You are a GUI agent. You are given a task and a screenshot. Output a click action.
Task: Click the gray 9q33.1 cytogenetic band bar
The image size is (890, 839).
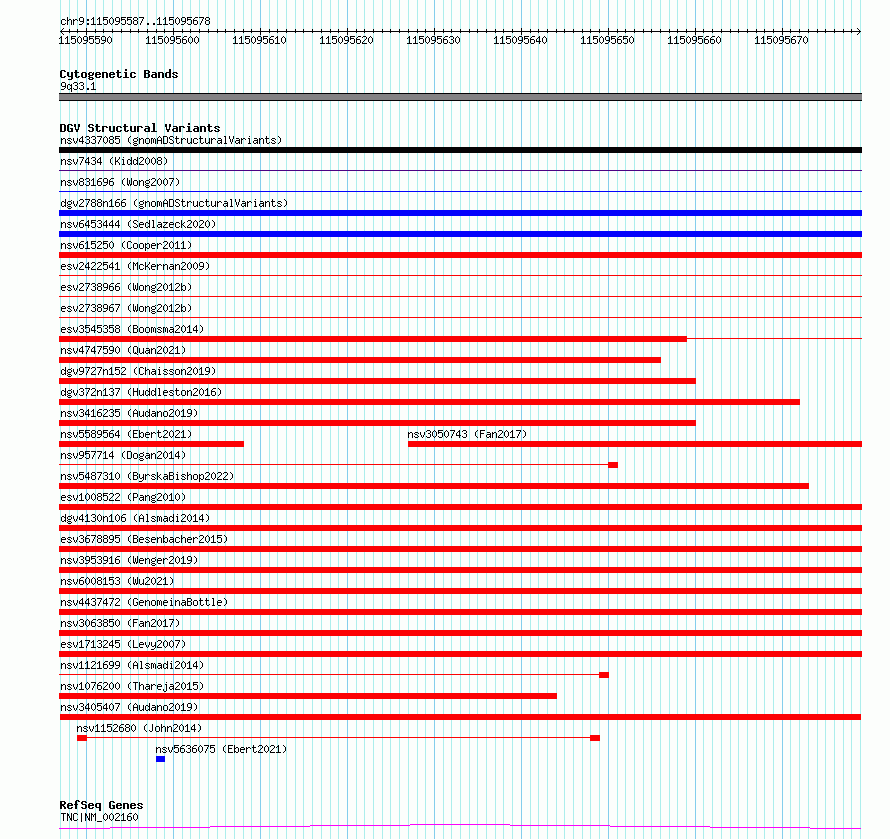460,97
